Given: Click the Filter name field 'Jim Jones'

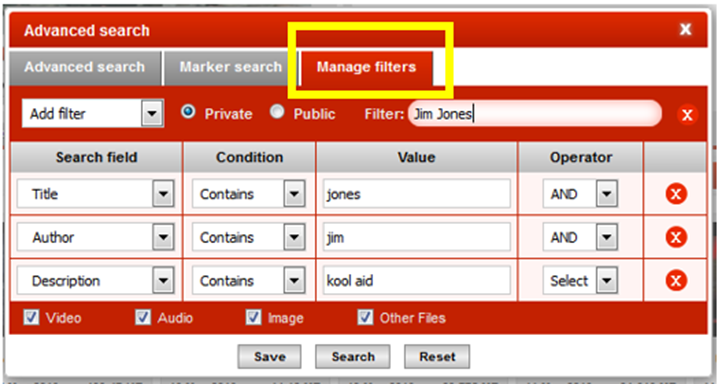Looking at the screenshot, I should point(535,114).
